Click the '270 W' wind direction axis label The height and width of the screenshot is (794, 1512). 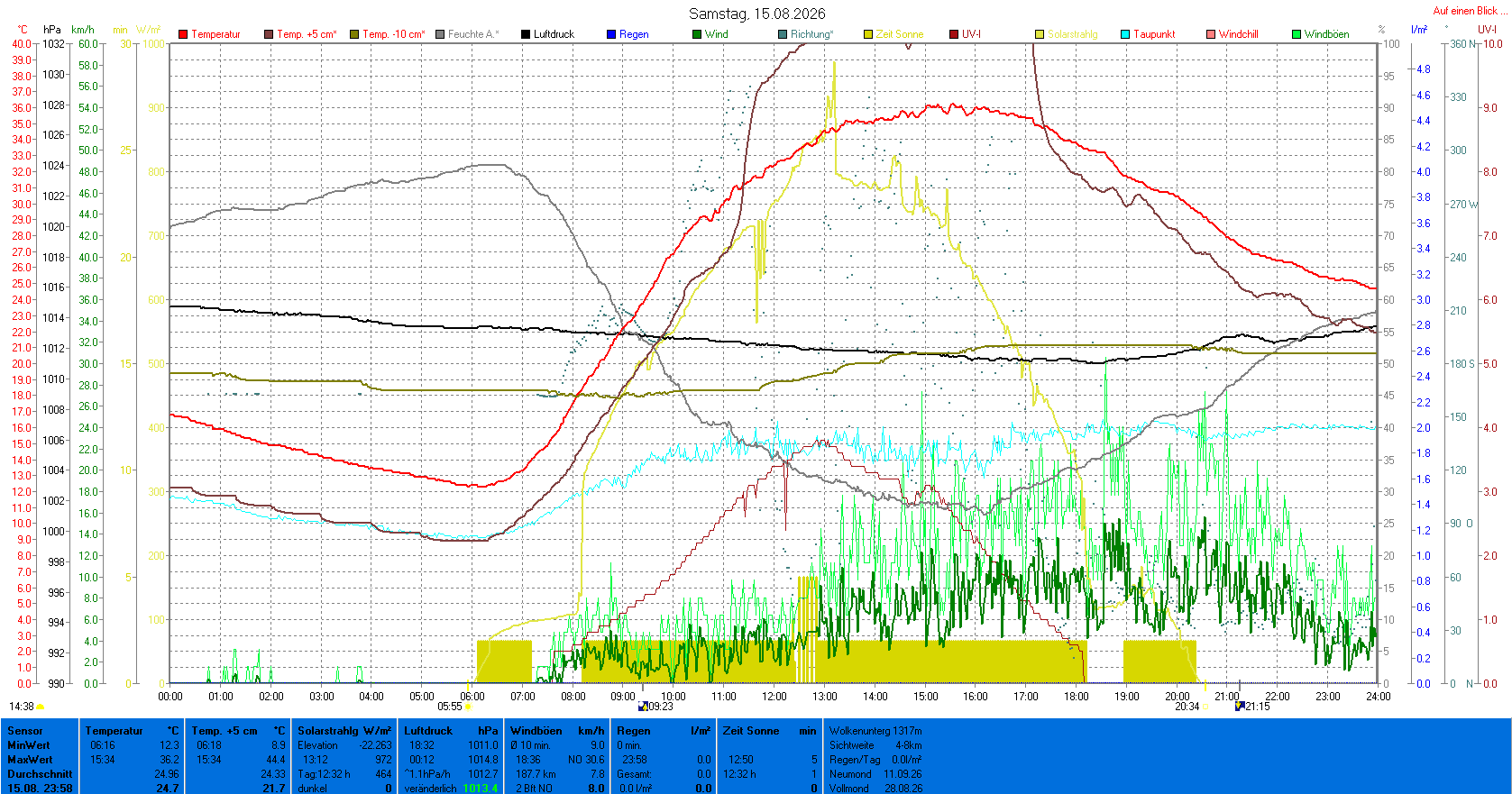pos(1463,204)
